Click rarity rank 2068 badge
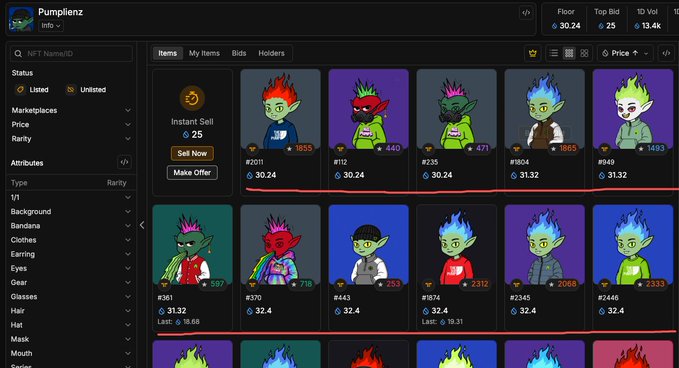 click(563, 284)
